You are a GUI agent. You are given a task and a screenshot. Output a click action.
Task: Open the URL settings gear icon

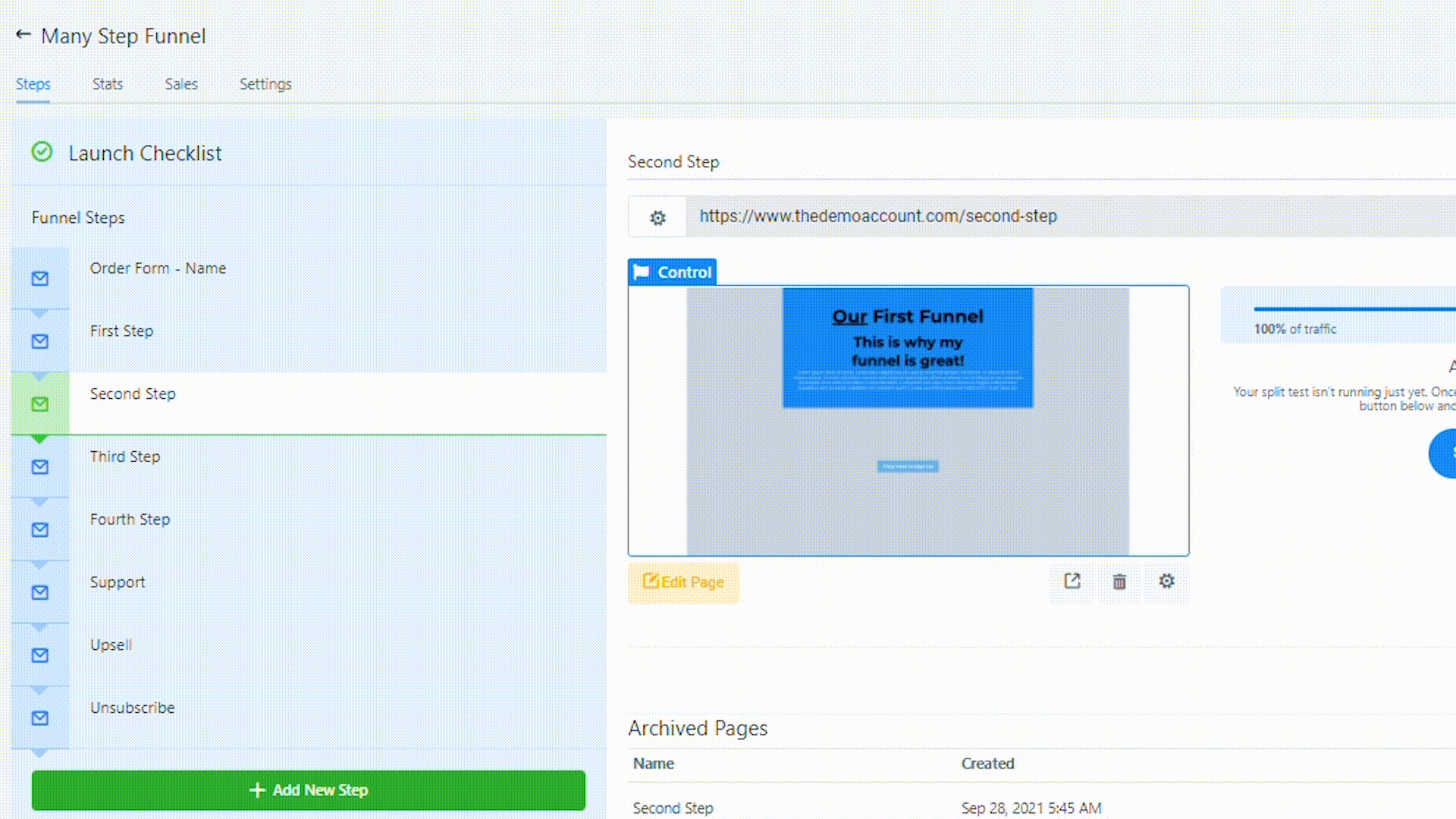point(657,218)
